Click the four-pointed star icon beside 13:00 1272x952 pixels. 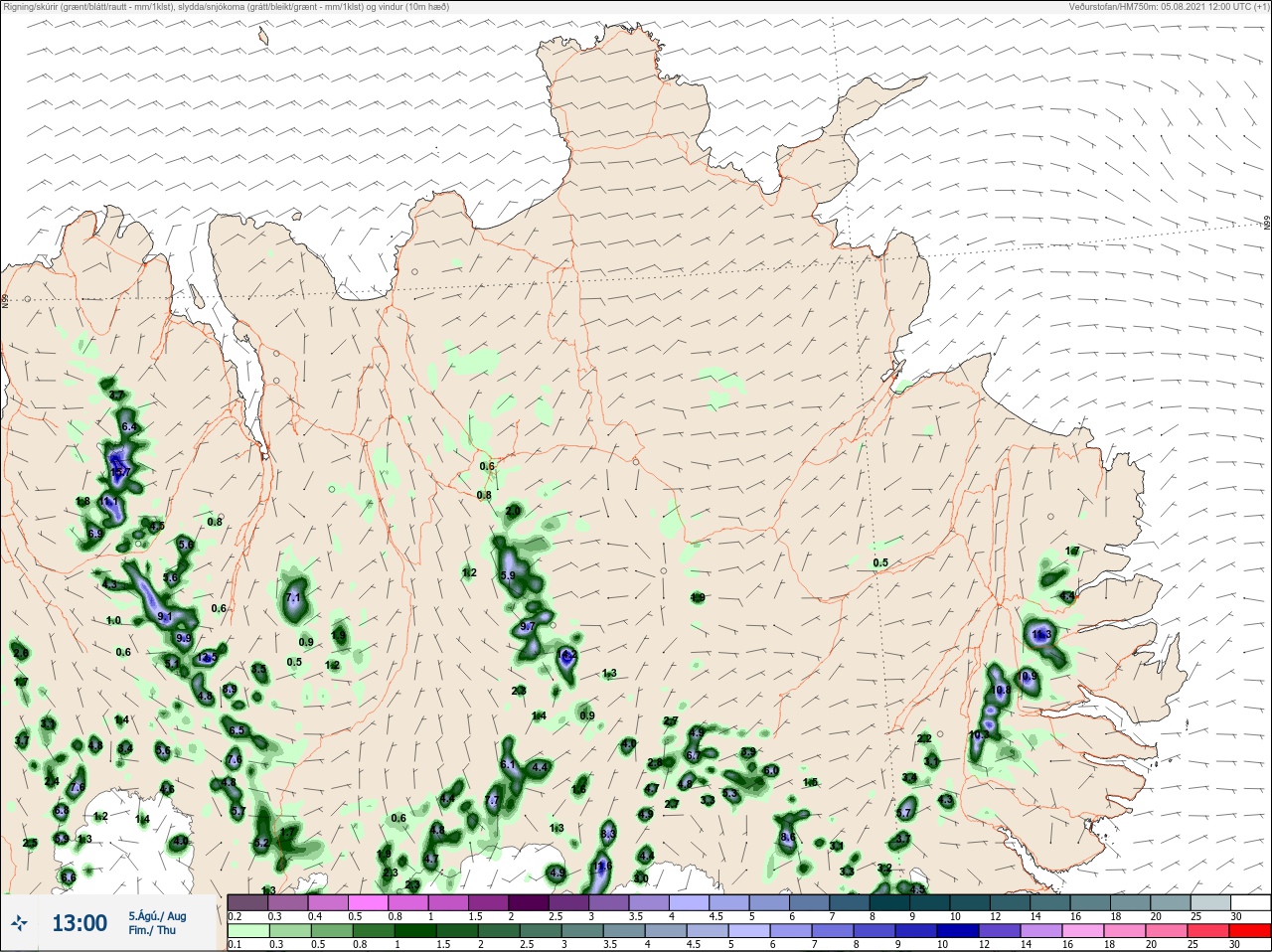tap(19, 923)
